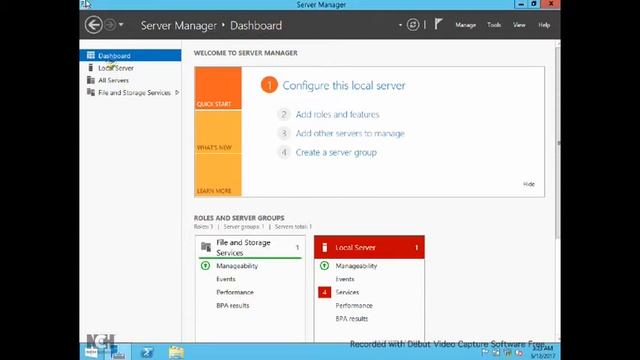Select All Servers in the sidebar
The image size is (640, 360).
coord(130,80)
